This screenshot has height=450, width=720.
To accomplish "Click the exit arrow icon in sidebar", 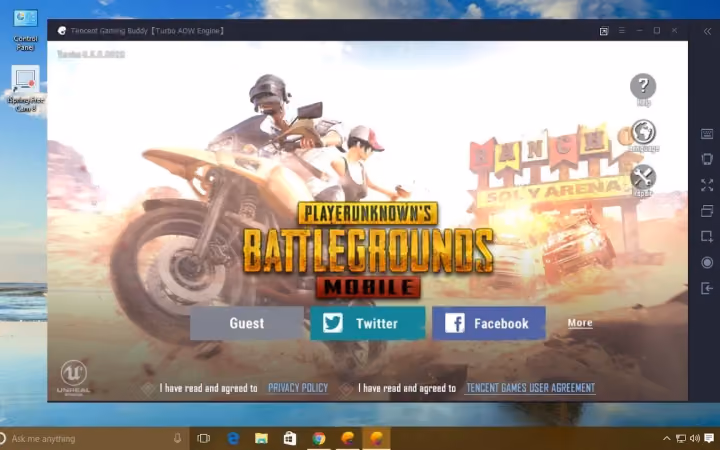I will [x=707, y=288].
